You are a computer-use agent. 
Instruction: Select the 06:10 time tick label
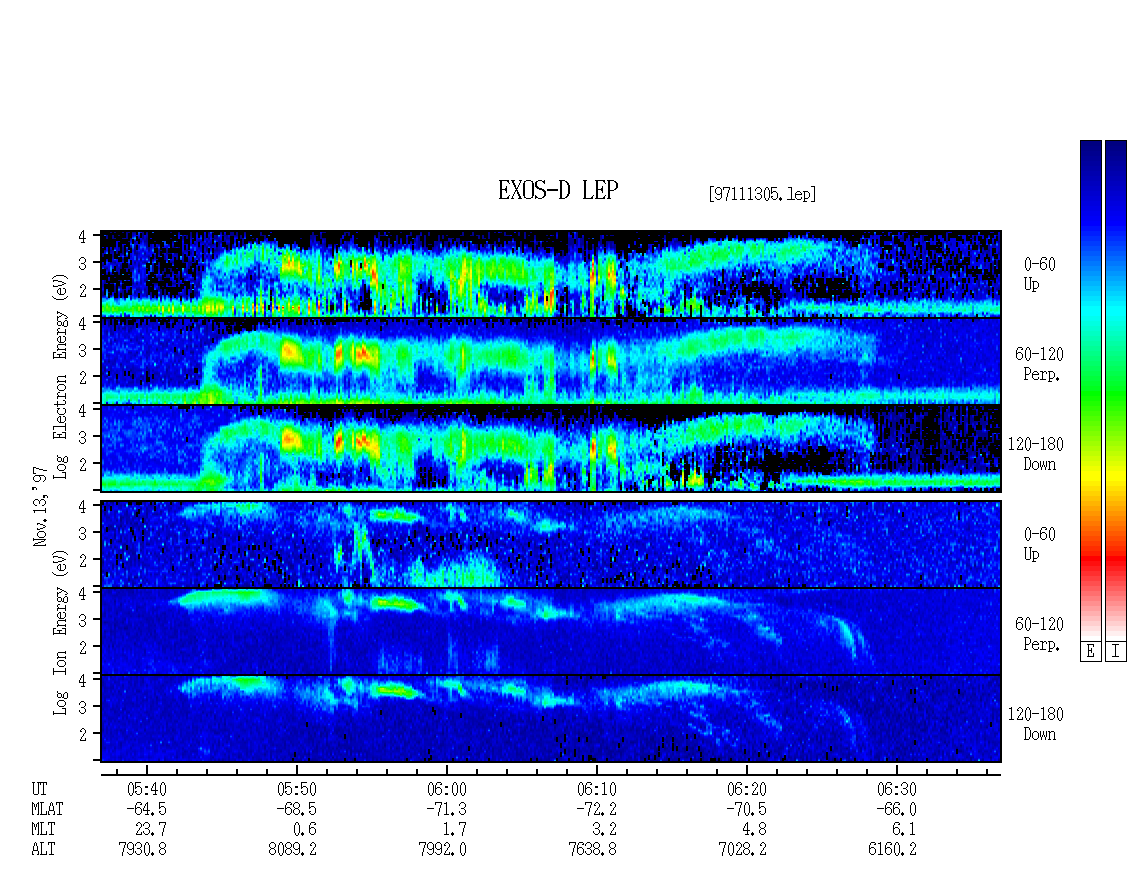(596, 789)
